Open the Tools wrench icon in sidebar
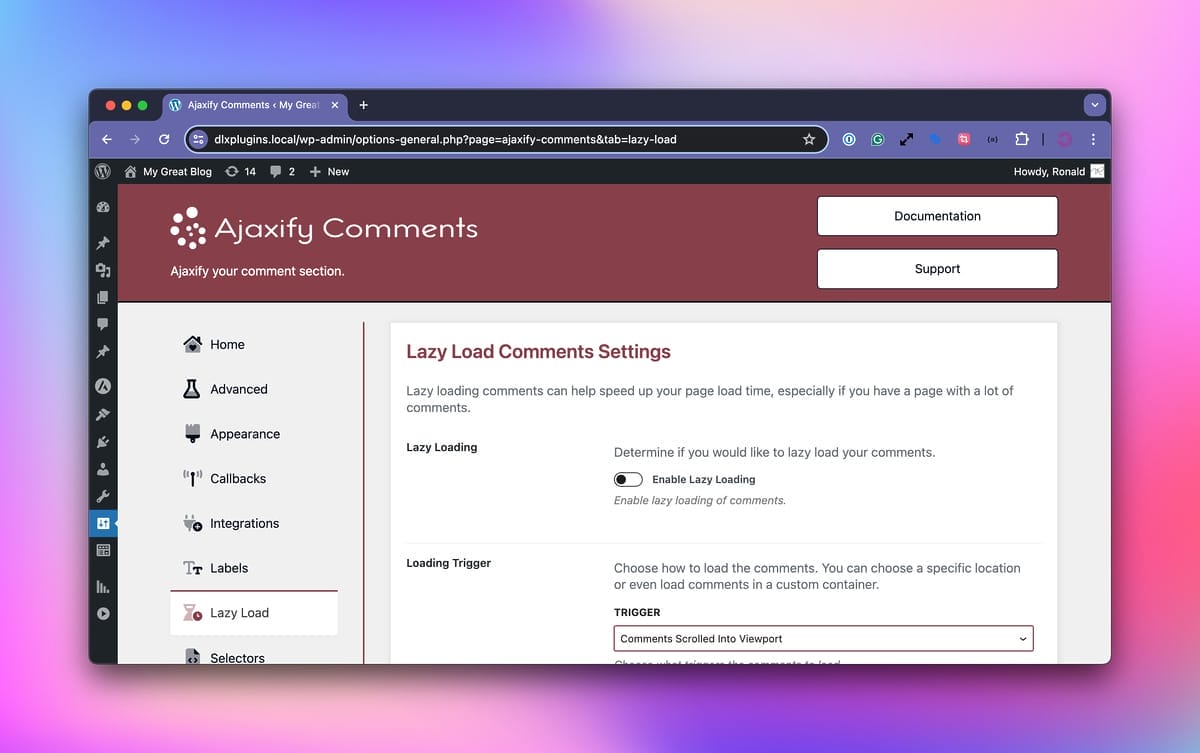The image size is (1200, 753). (x=103, y=496)
